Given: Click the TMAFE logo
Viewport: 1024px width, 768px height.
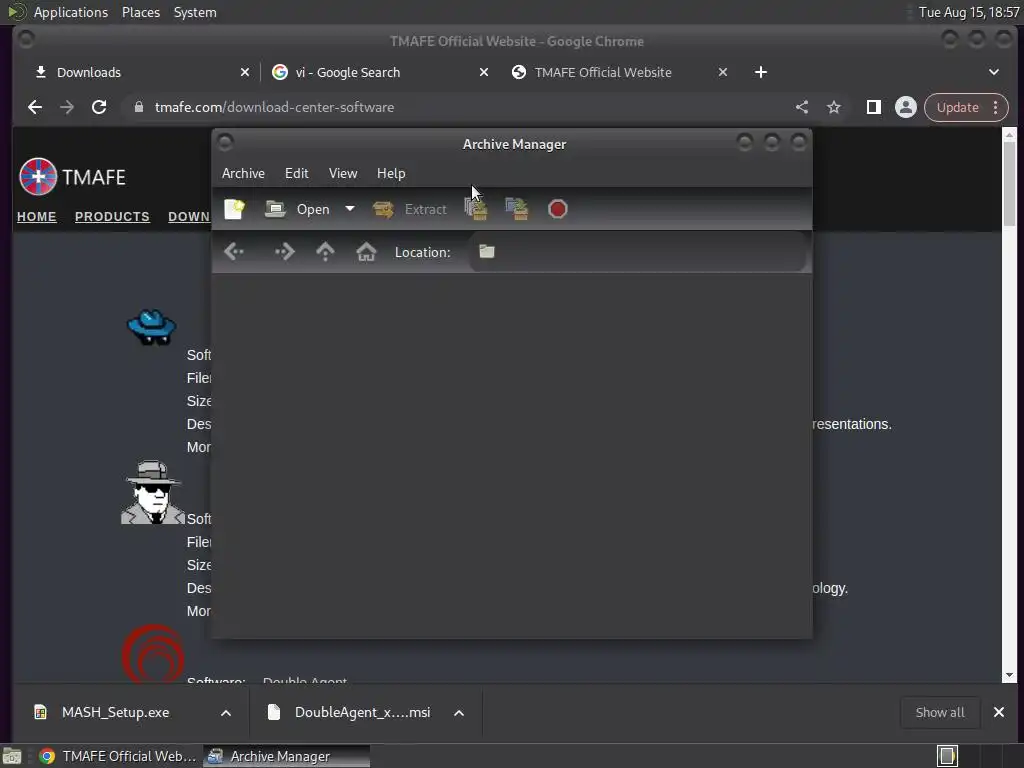Looking at the screenshot, I should click(72, 176).
